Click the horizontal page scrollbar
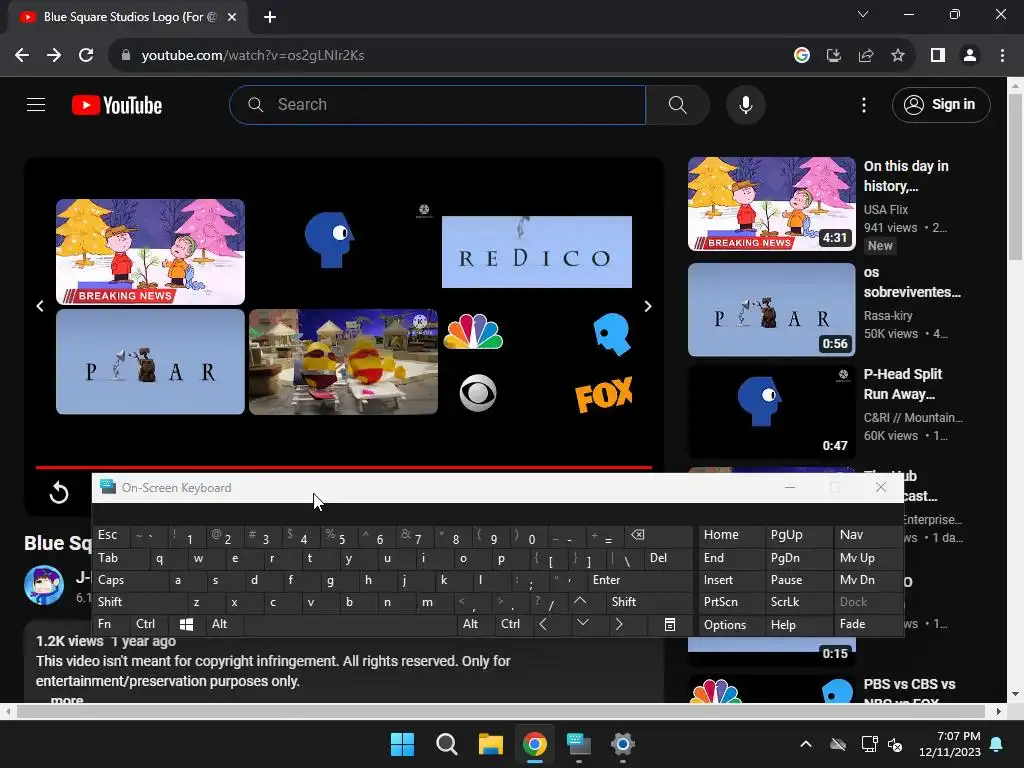This screenshot has height=768, width=1024. (502, 711)
